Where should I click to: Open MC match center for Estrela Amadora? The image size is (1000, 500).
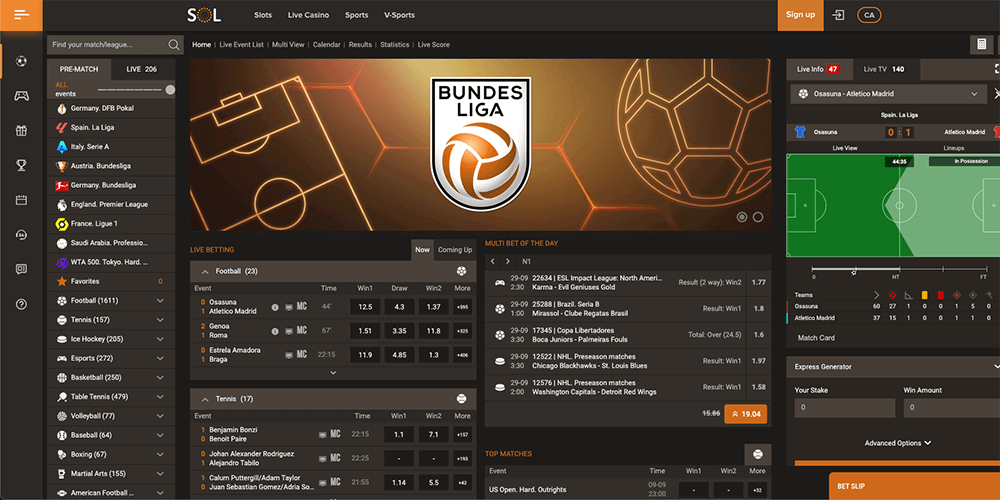[302, 355]
